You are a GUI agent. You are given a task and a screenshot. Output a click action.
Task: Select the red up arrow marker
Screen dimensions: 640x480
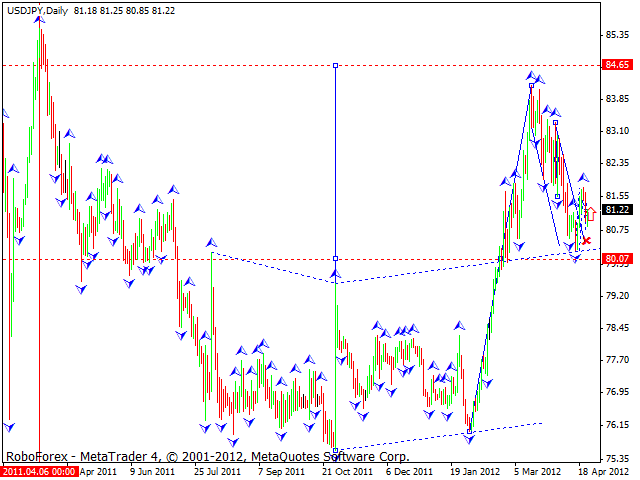click(591, 213)
